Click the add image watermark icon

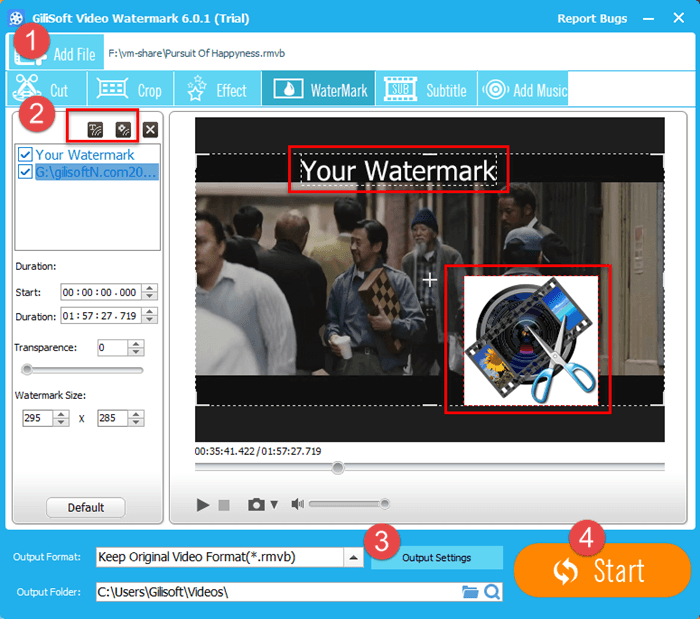click(123, 129)
